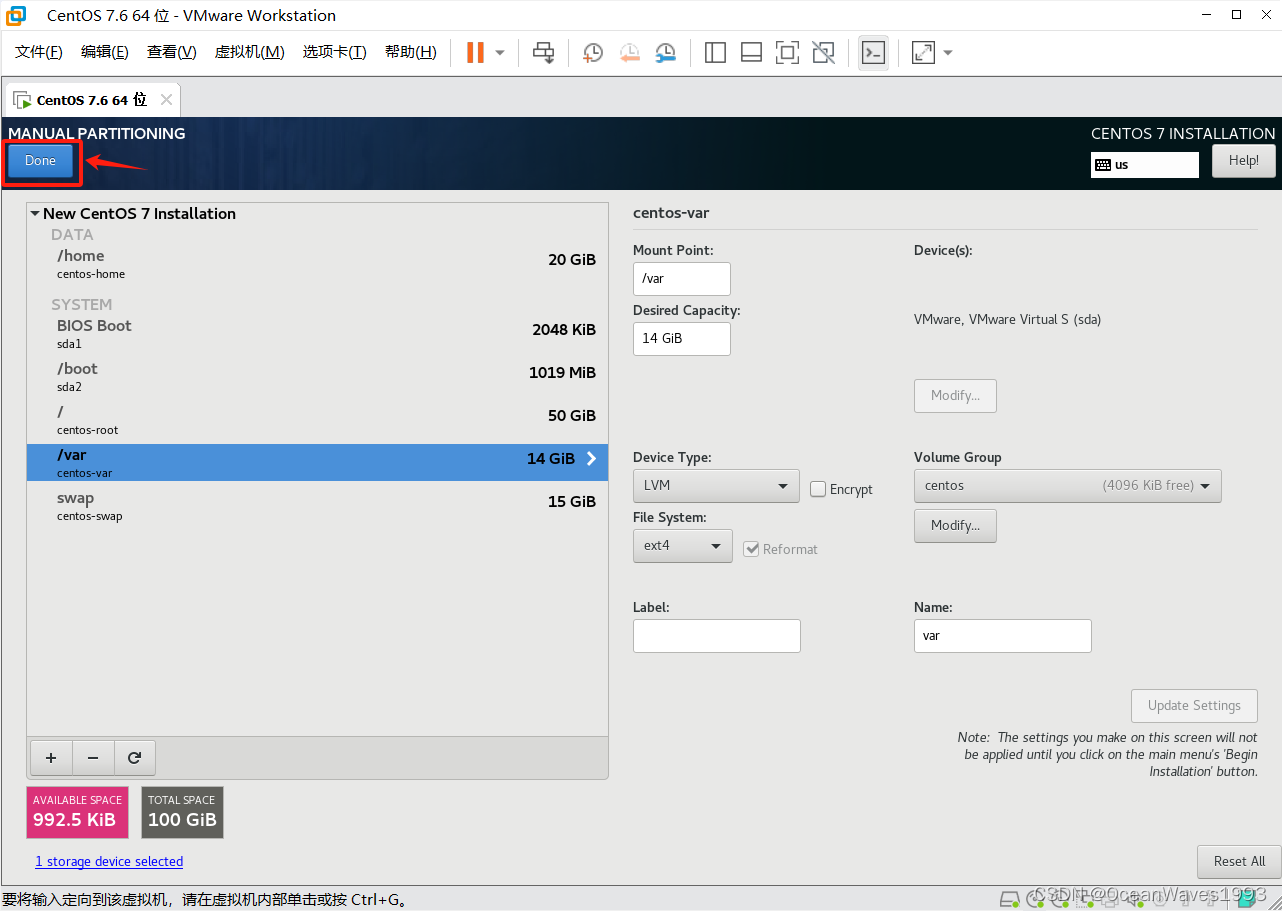Open the snapshot manager
The height and width of the screenshot is (911, 1282).
click(666, 53)
